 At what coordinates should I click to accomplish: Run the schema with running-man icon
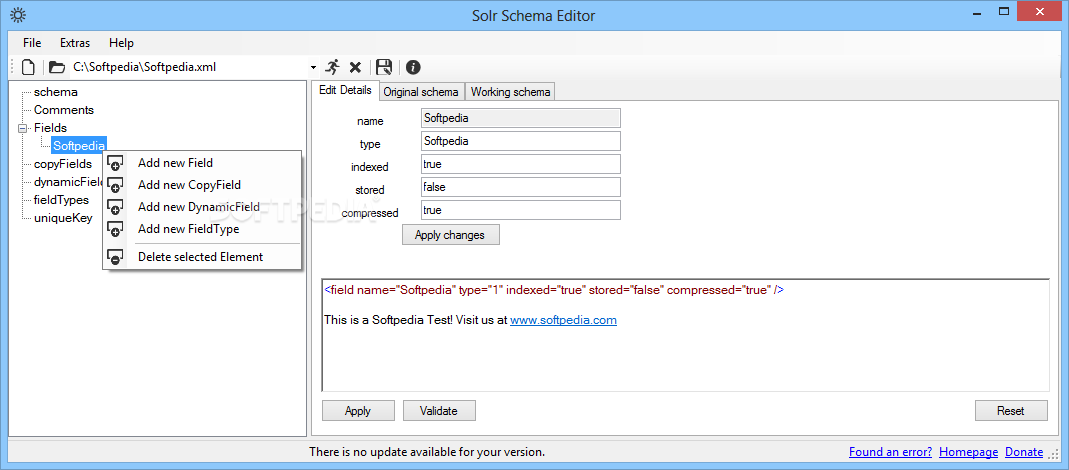click(332, 67)
